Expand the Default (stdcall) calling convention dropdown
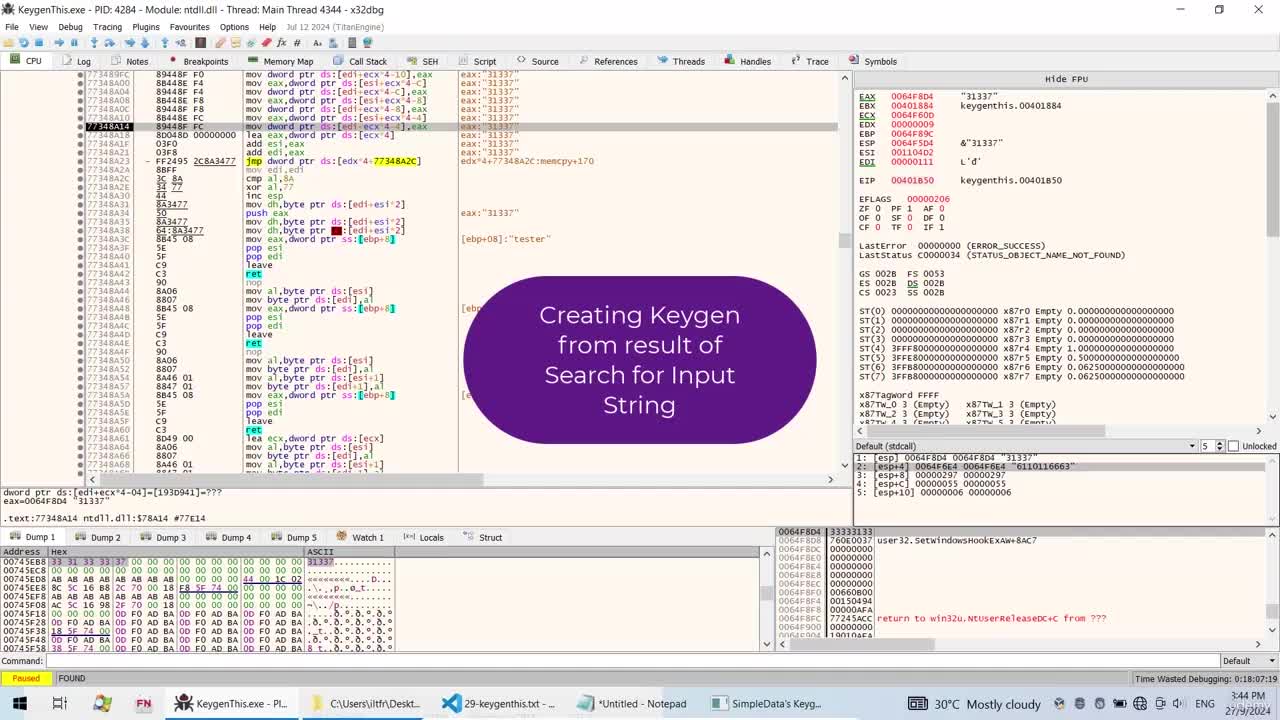Image resolution: width=1280 pixels, height=720 pixels. (1026, 446)
